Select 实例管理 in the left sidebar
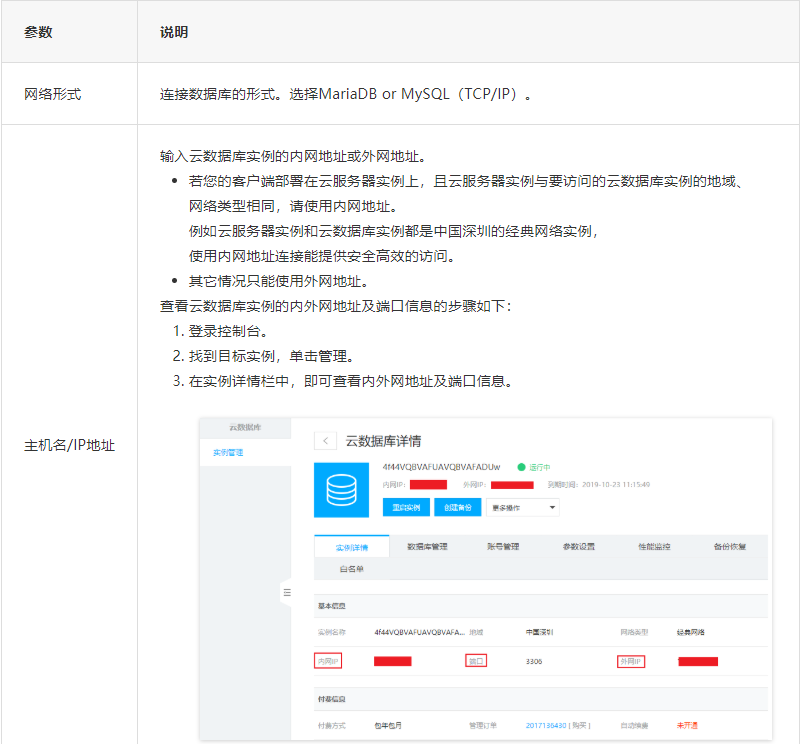800x744 pixels. click(x=228, y=453)
